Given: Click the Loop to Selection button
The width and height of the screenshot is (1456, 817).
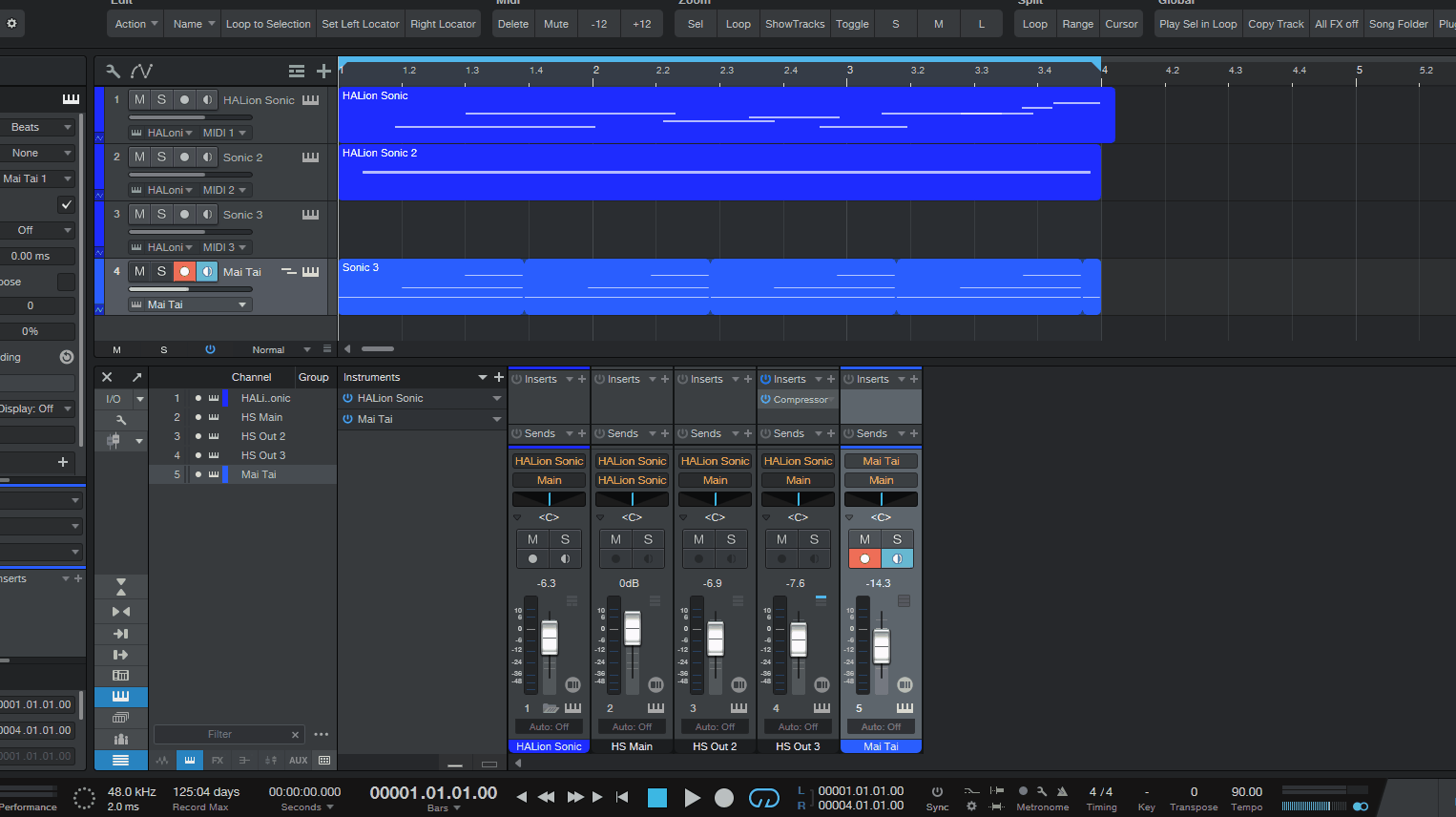Looking at the screenshot, I should [x=268, y=23].
